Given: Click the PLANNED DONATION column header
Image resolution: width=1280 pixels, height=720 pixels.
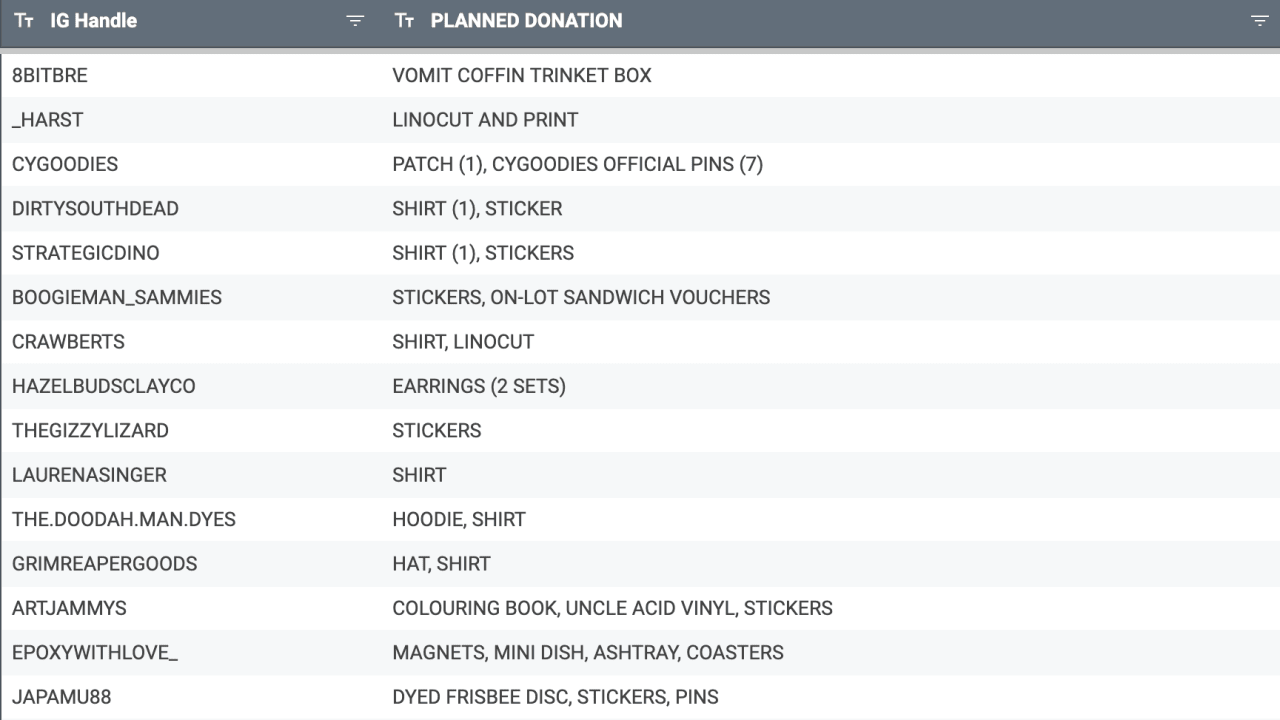Looking at the screenshot, I should [x=526, y=21].
